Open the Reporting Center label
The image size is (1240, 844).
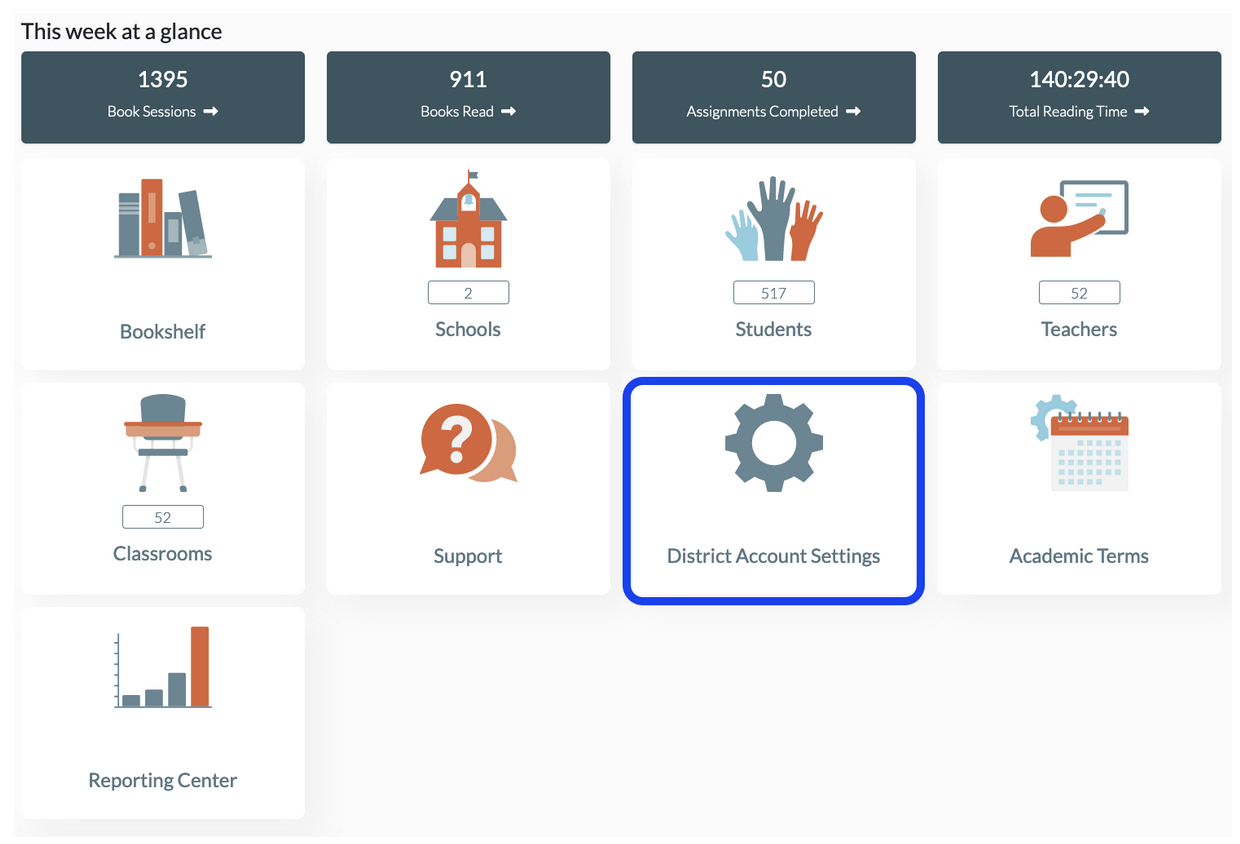pos(163,780)
